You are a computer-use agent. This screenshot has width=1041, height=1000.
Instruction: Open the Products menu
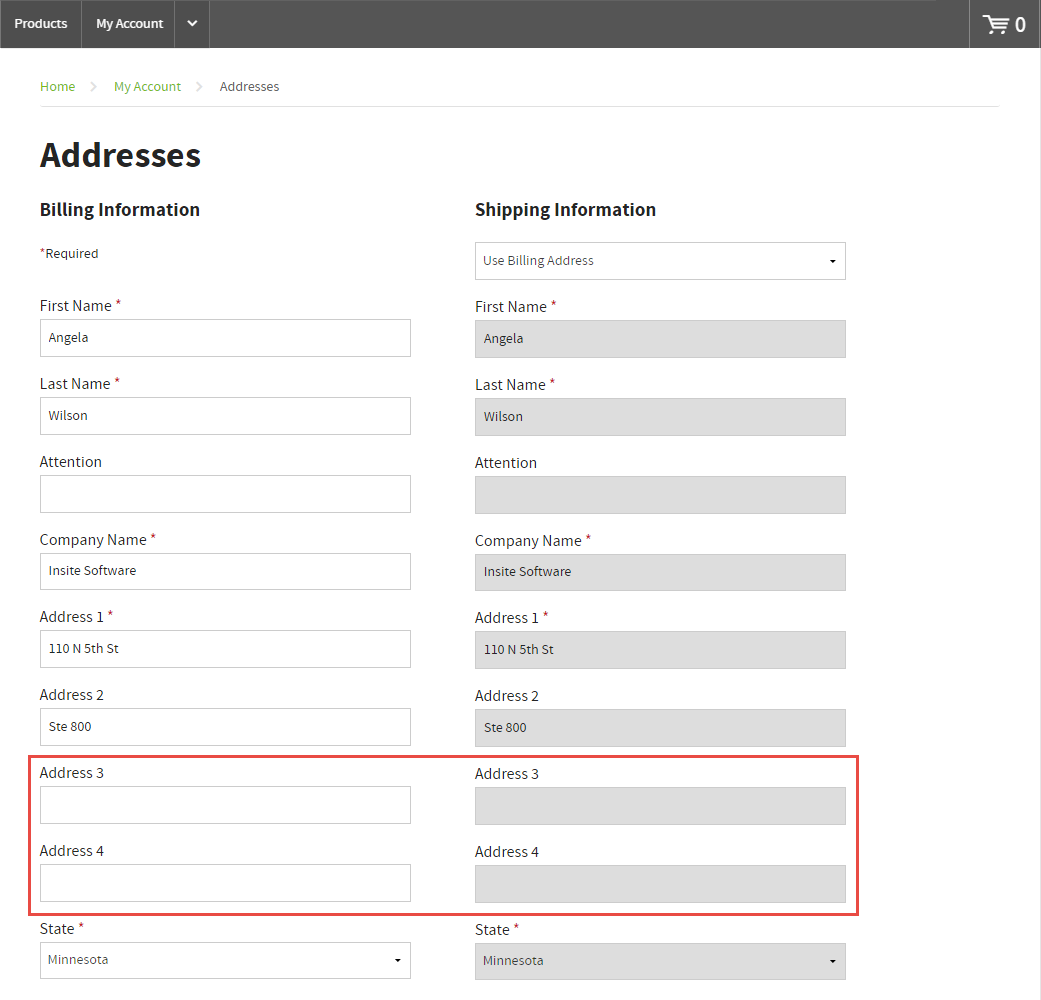pyautogui.click(x=41, y=24)
